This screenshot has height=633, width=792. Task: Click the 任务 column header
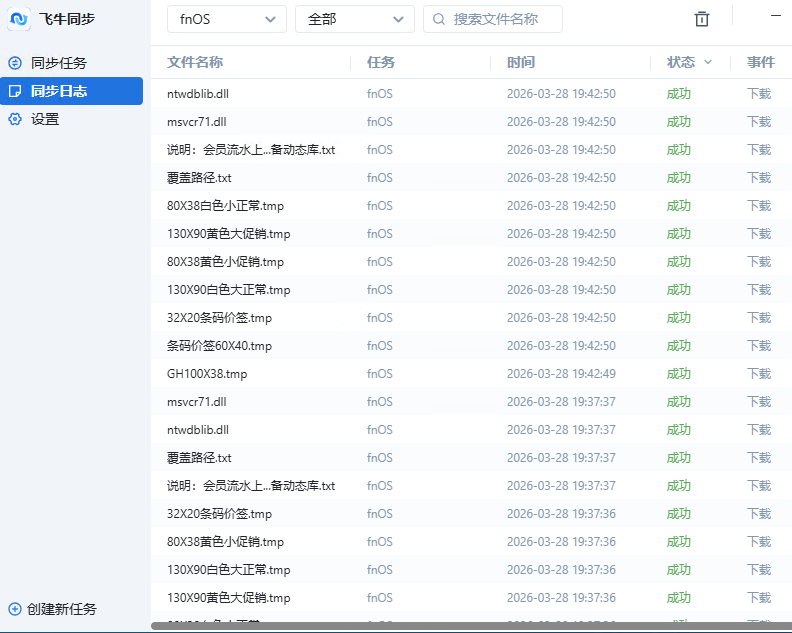pos(381,62)
